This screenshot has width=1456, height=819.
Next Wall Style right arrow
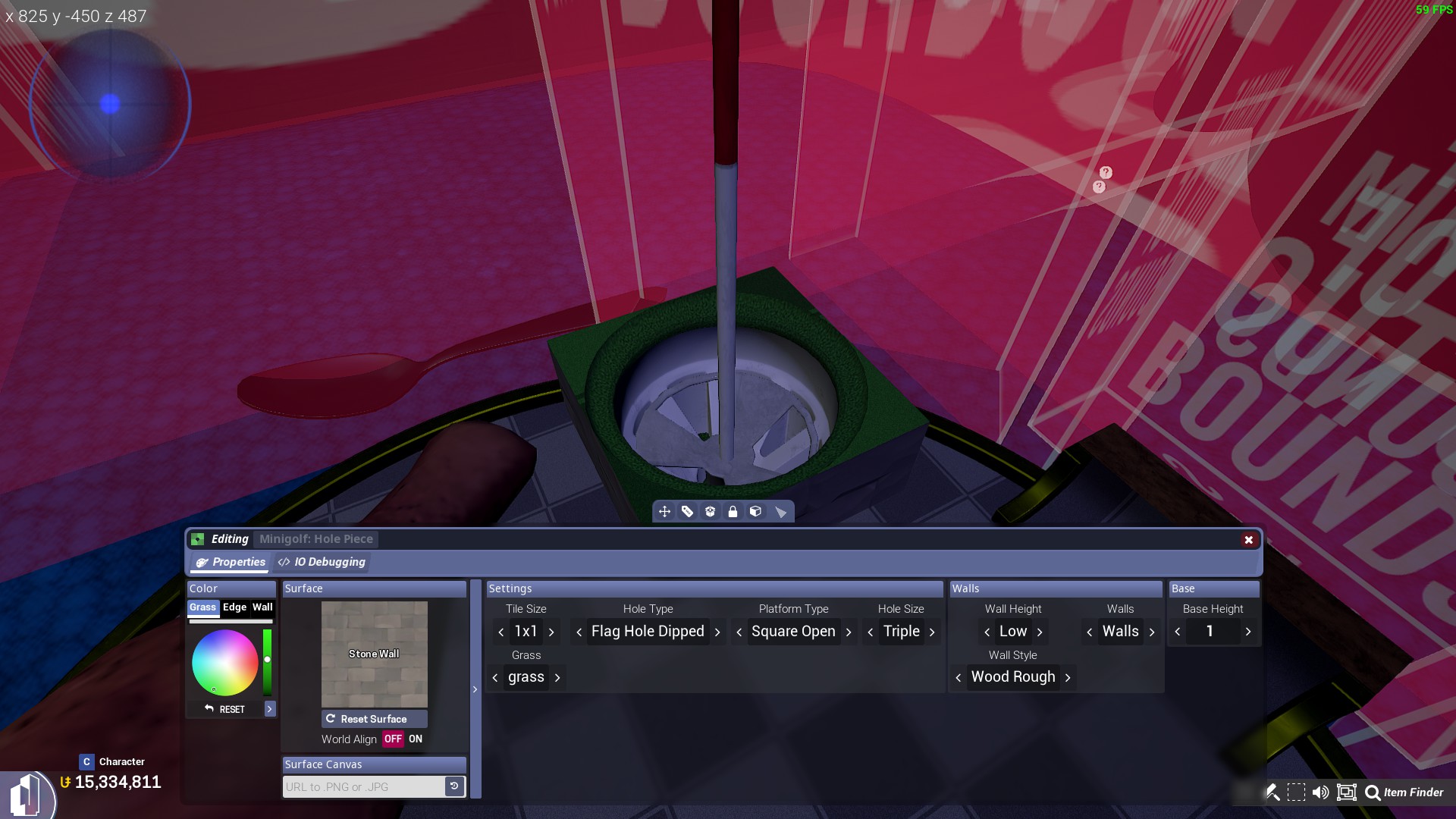point(1068,677)
